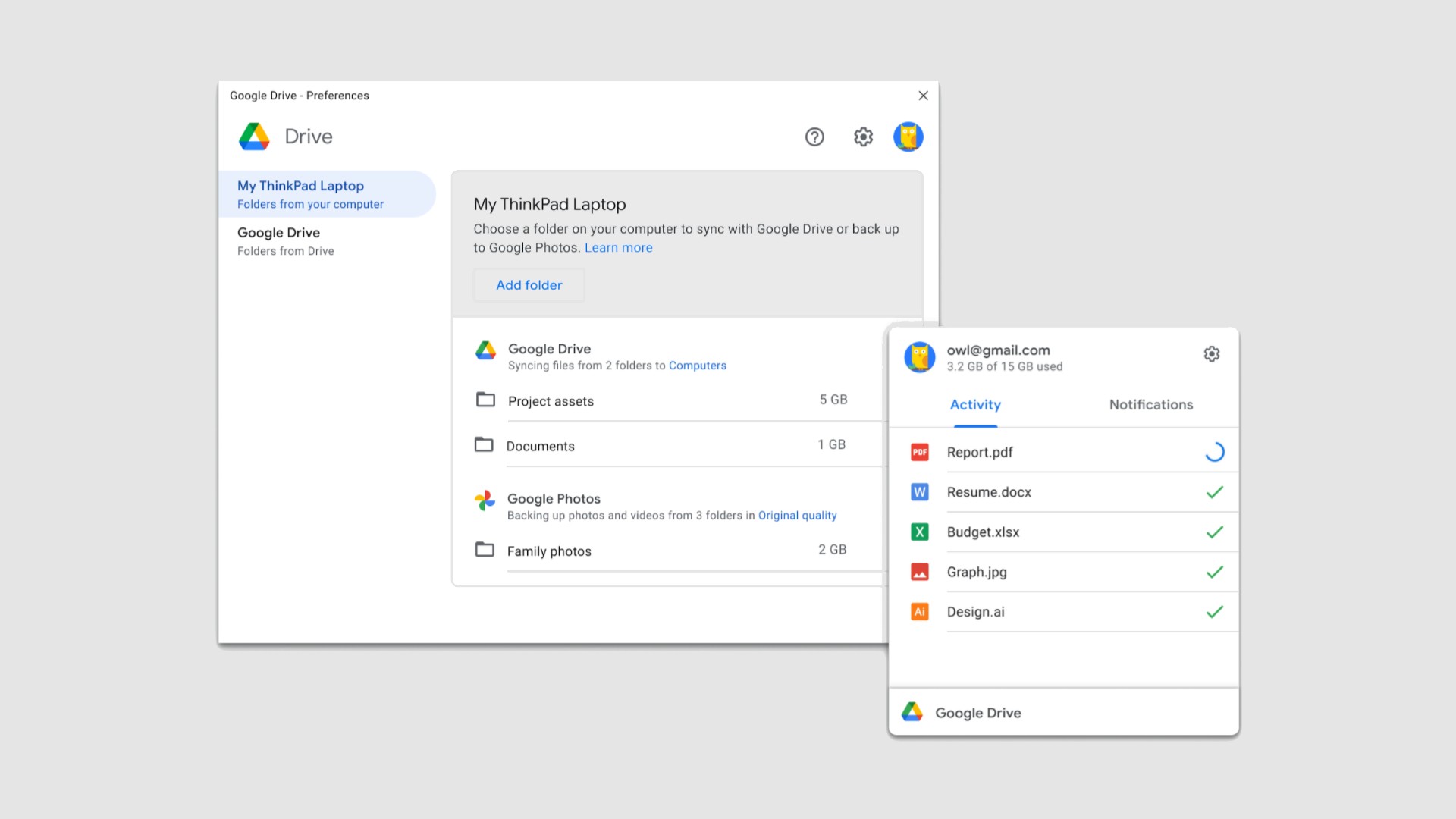Click syncing spinner for Report.pdf
Viewport: 1456px width, 819px height.
[1215, 452]
